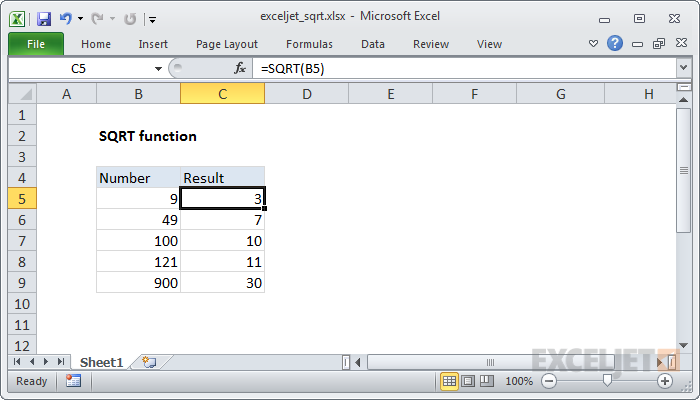
Task: Open the Page Layout tab
Action: (227, 44)
